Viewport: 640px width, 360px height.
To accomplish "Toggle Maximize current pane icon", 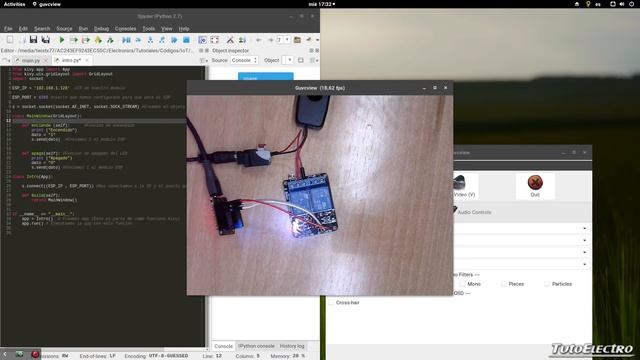I will click(x=202, y=40).
